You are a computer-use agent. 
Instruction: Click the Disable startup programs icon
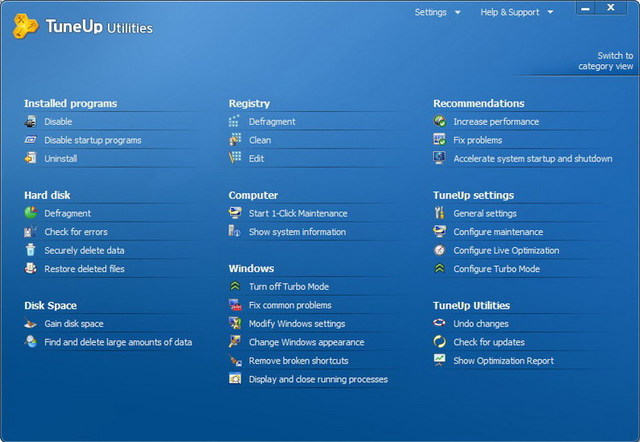click(31, 140)
